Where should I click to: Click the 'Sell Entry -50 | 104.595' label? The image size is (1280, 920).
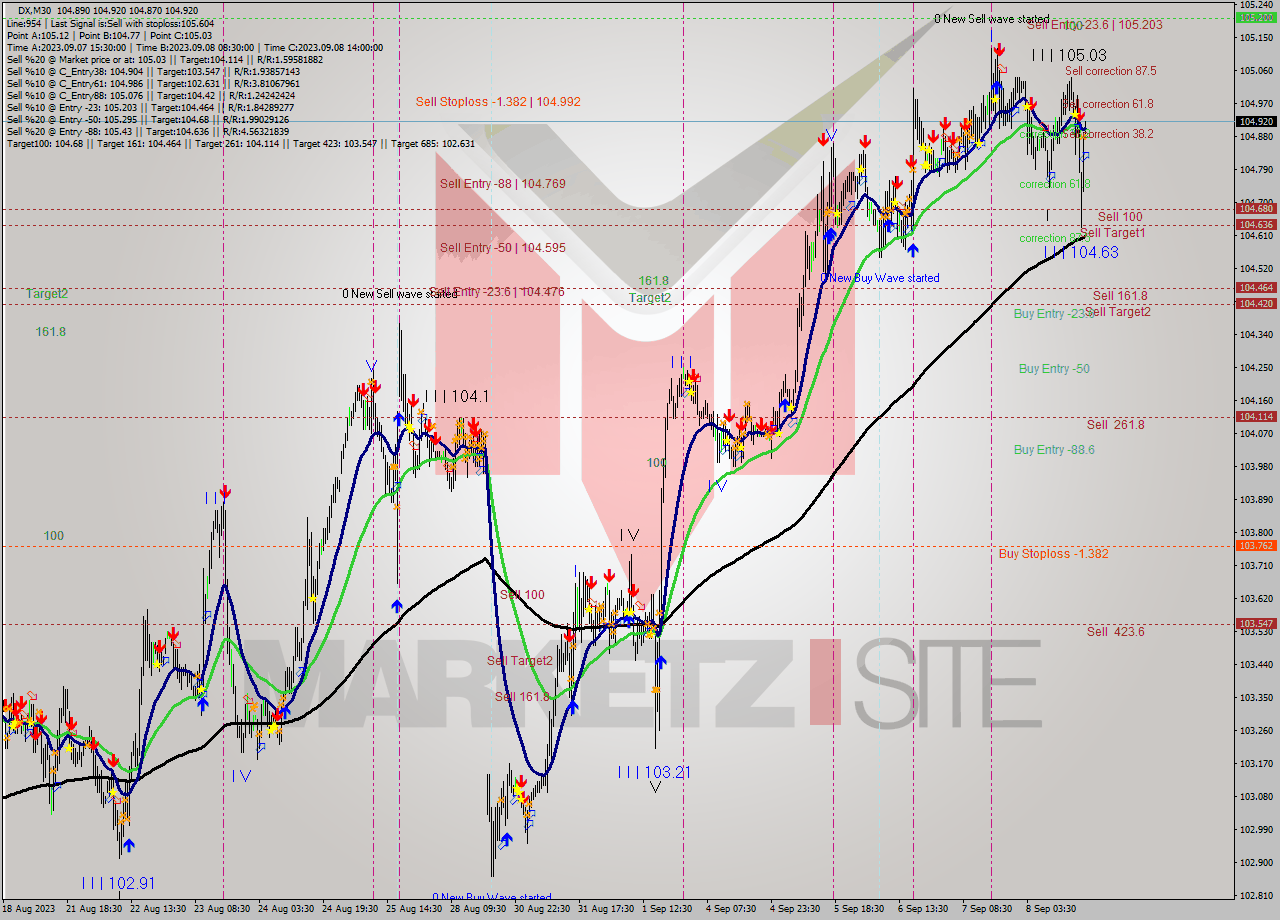pyautogui.click(x=503, y=248)
